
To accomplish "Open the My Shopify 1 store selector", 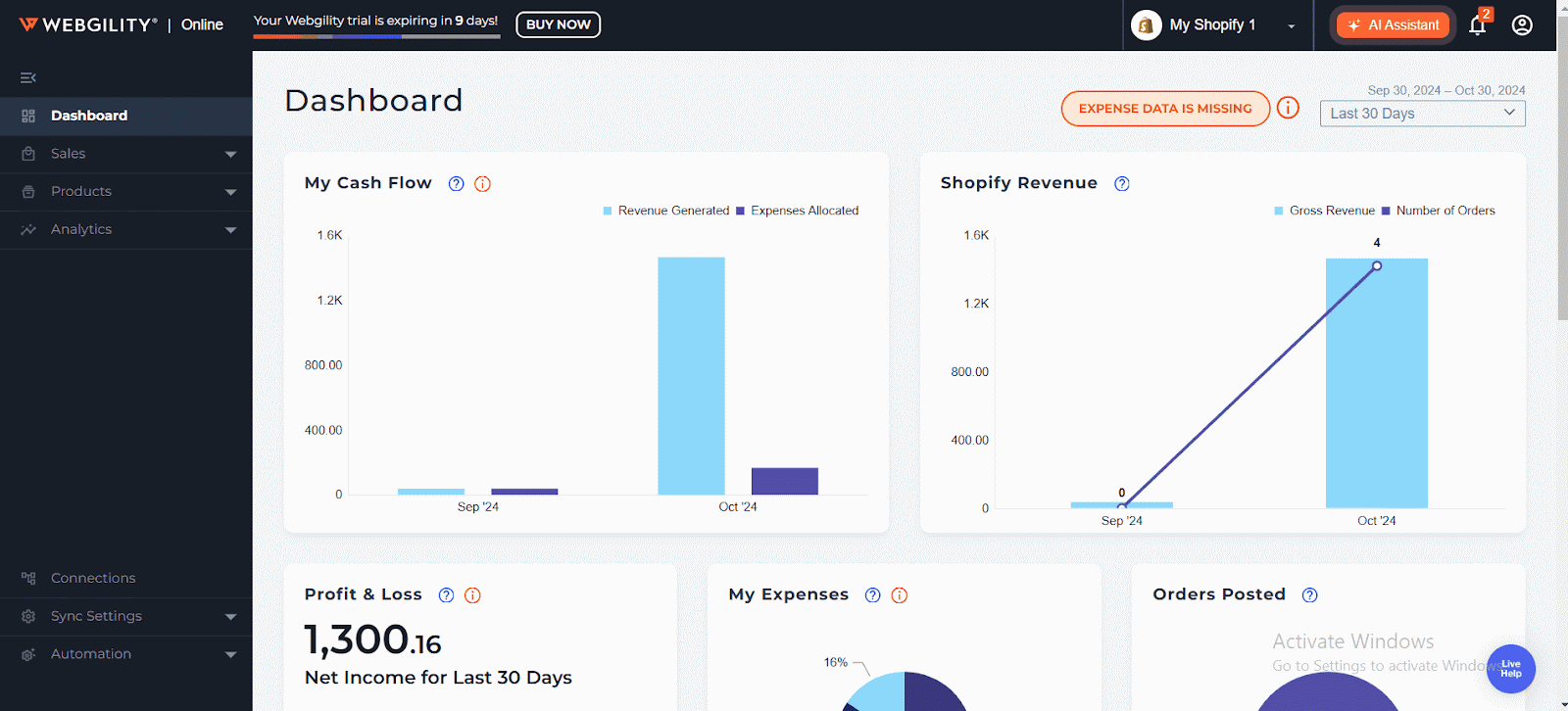I will (x=1213, y=25).
